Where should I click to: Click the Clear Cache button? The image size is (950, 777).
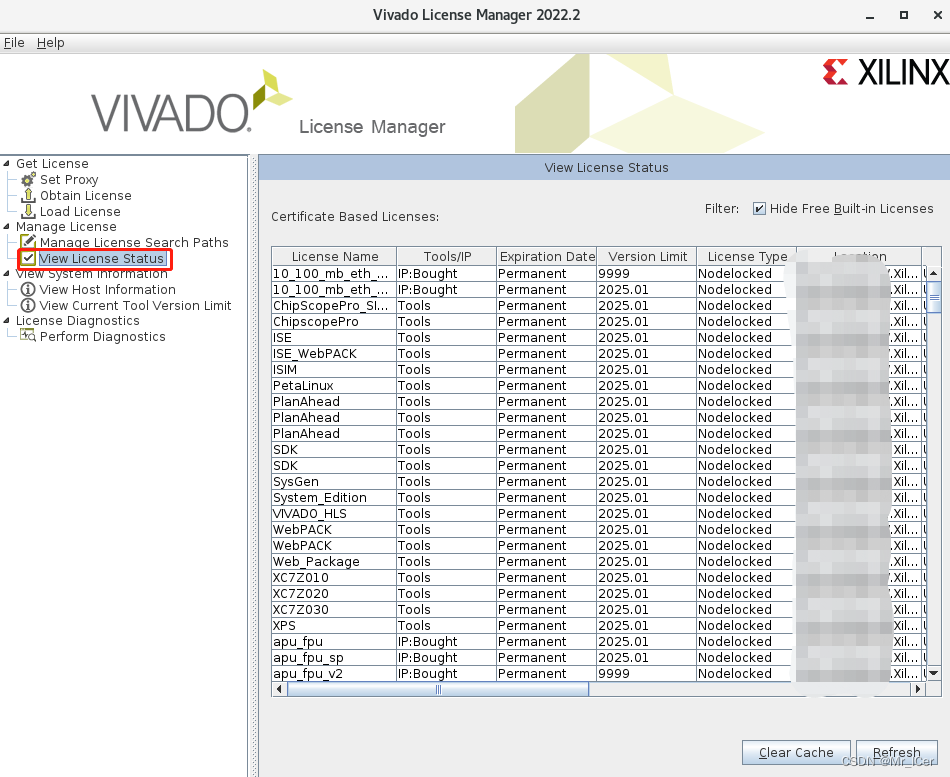796,752
